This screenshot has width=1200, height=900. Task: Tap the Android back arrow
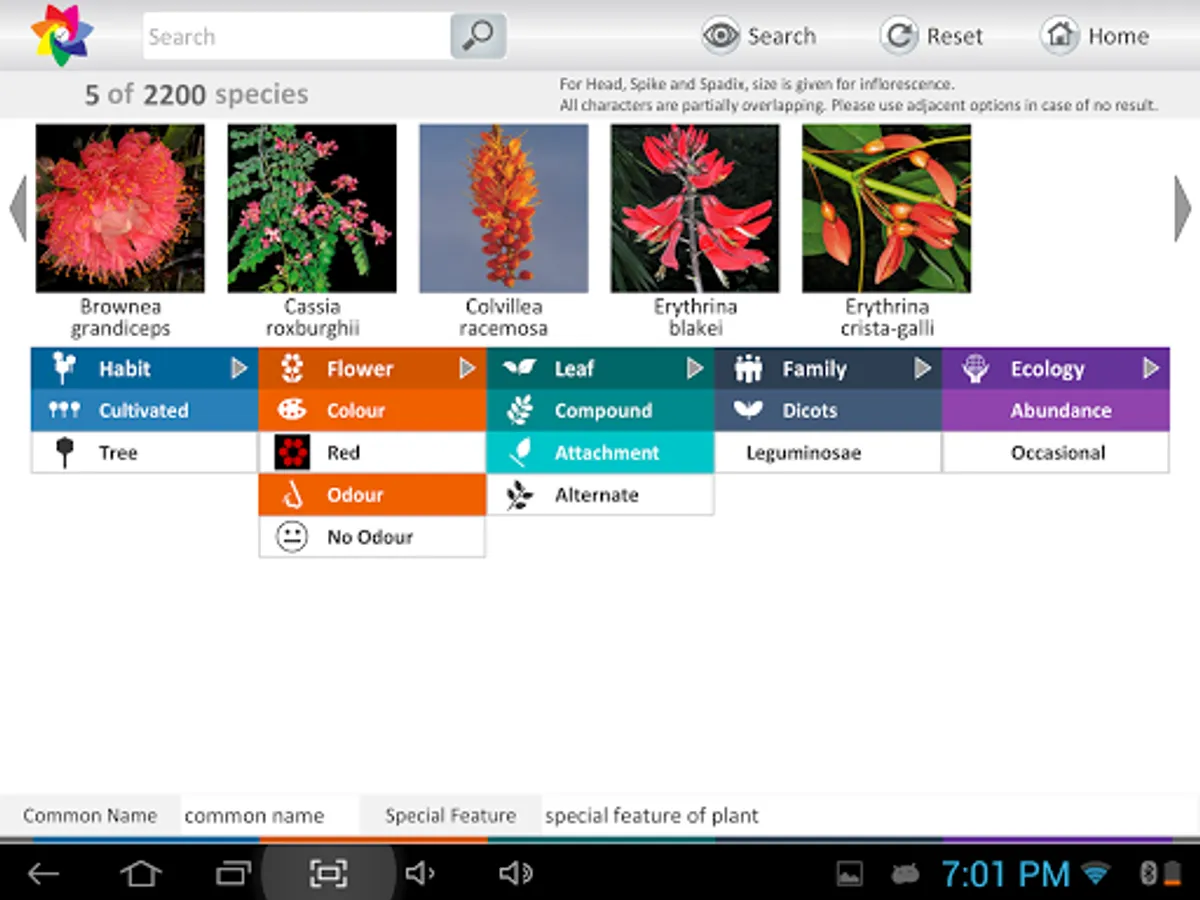click(43, 874)
